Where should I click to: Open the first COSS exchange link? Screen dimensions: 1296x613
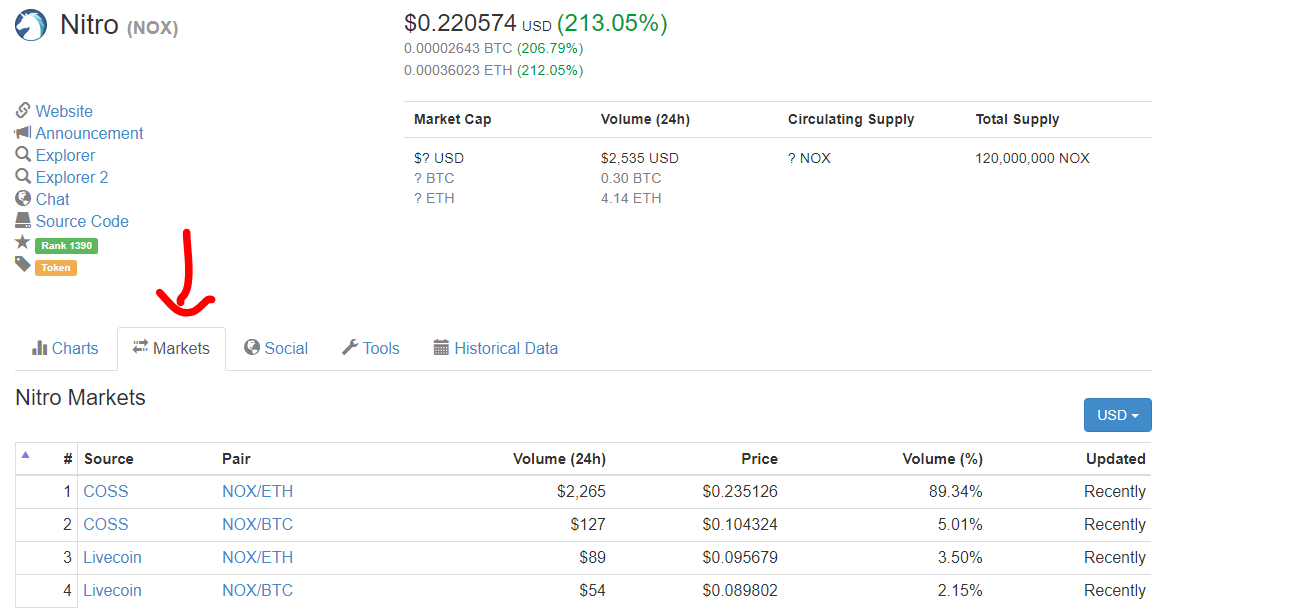point(106,492)
